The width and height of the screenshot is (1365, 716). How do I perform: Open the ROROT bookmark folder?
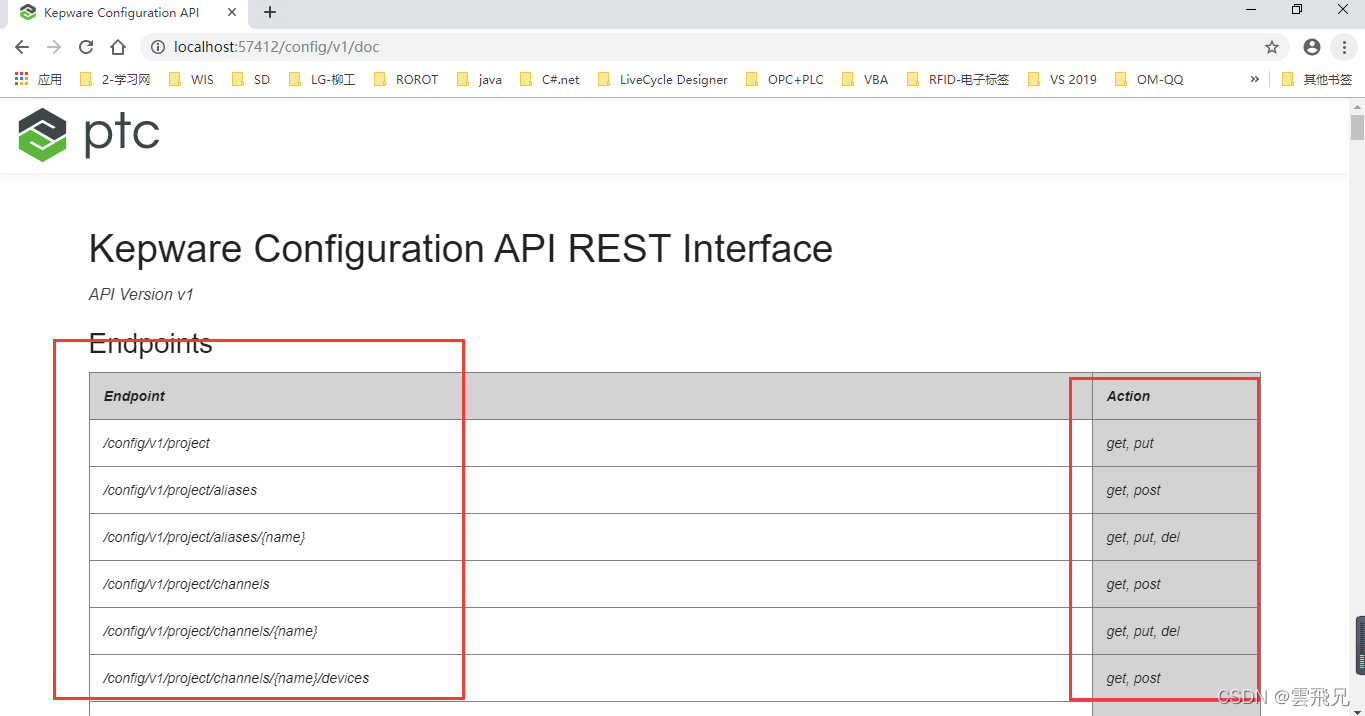pyautogui.click(x=406, y=79)
